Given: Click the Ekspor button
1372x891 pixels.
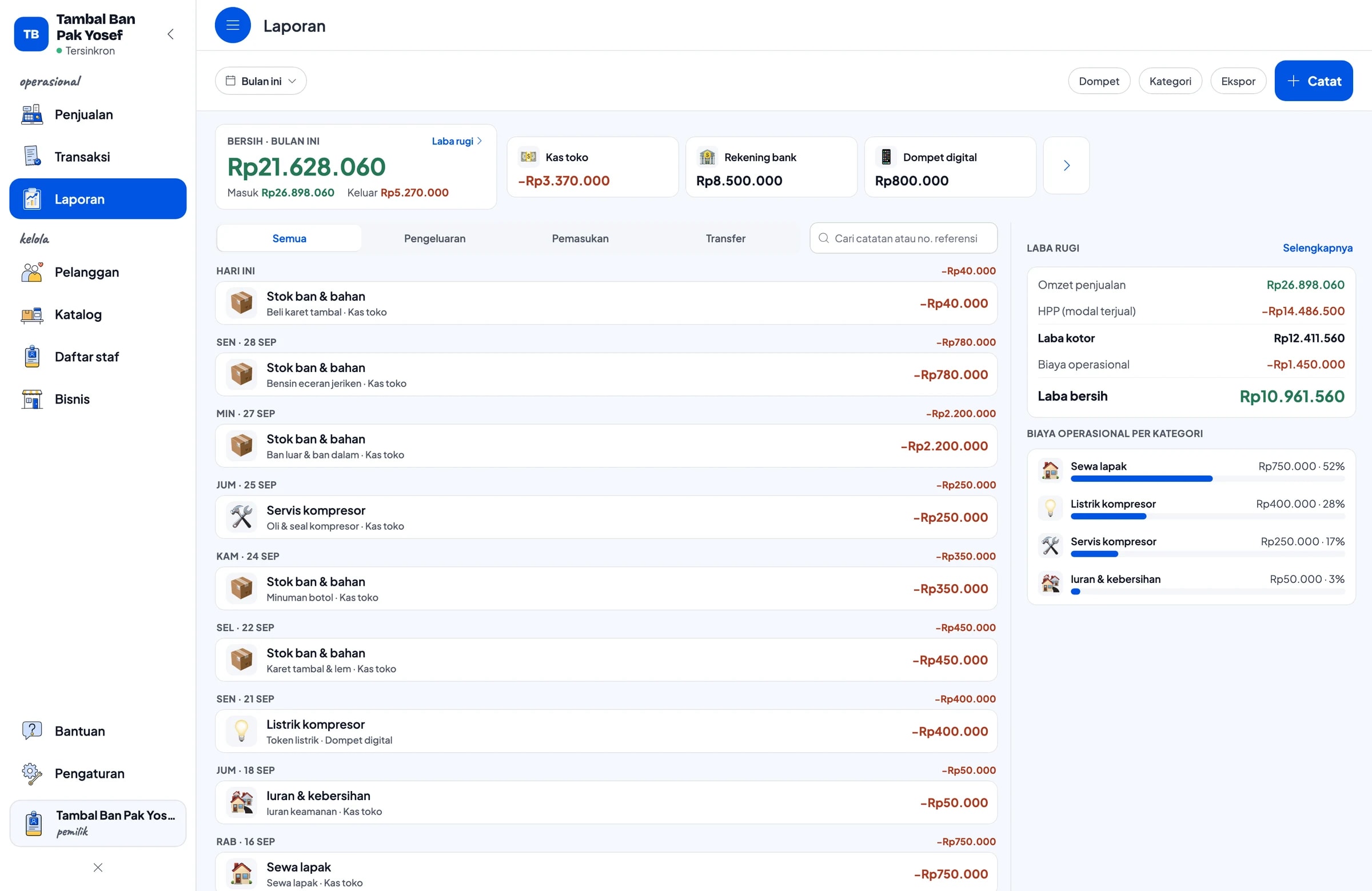Looking at the screenshot, I should [x=1238, y=81].
